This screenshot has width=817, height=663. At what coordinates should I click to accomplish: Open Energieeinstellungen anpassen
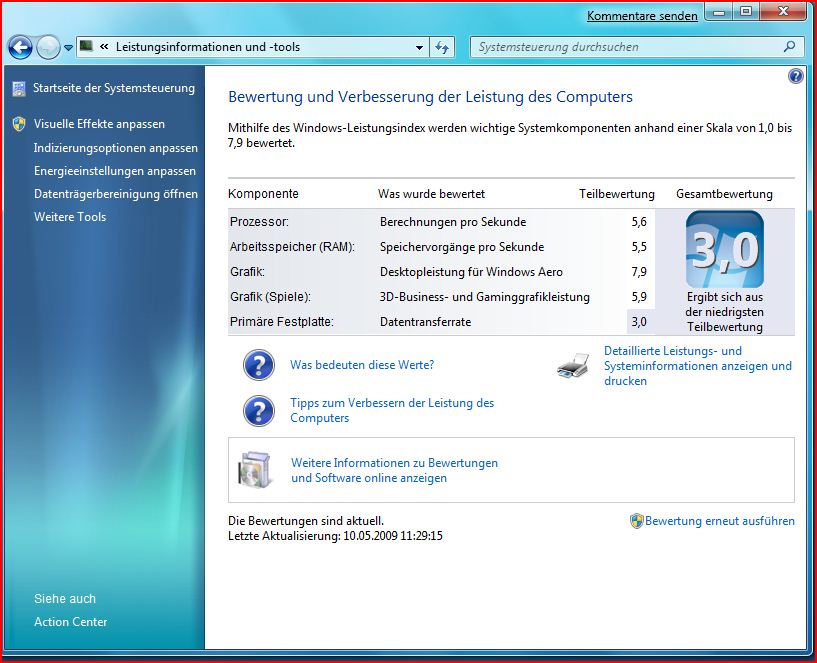coord(115,171)
